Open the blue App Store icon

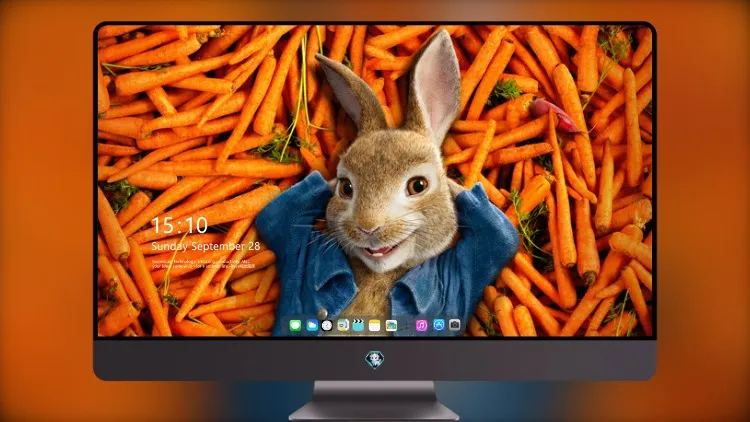tap(439, 325)
